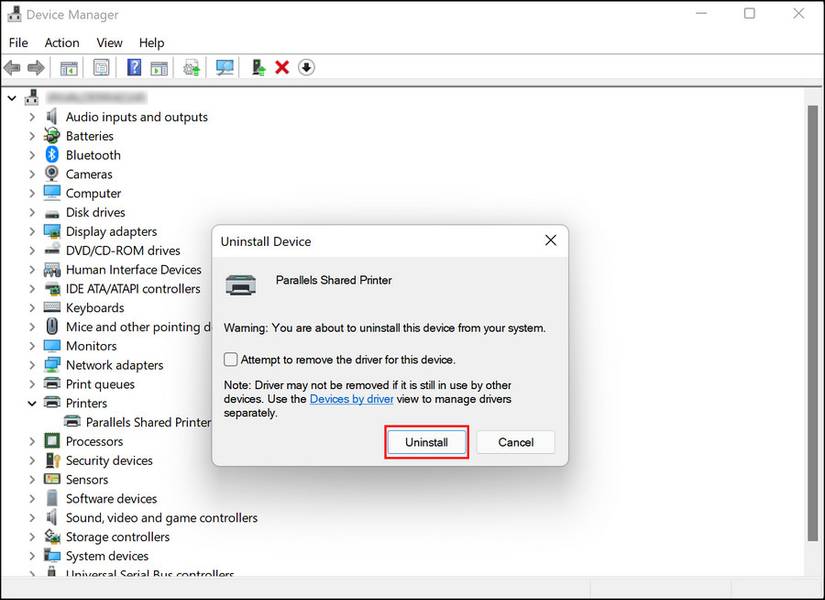Image resolution: width=825 pixels, height=600 pixels.
Task: Expand the Bluetooth category
Action: point(31,155)
